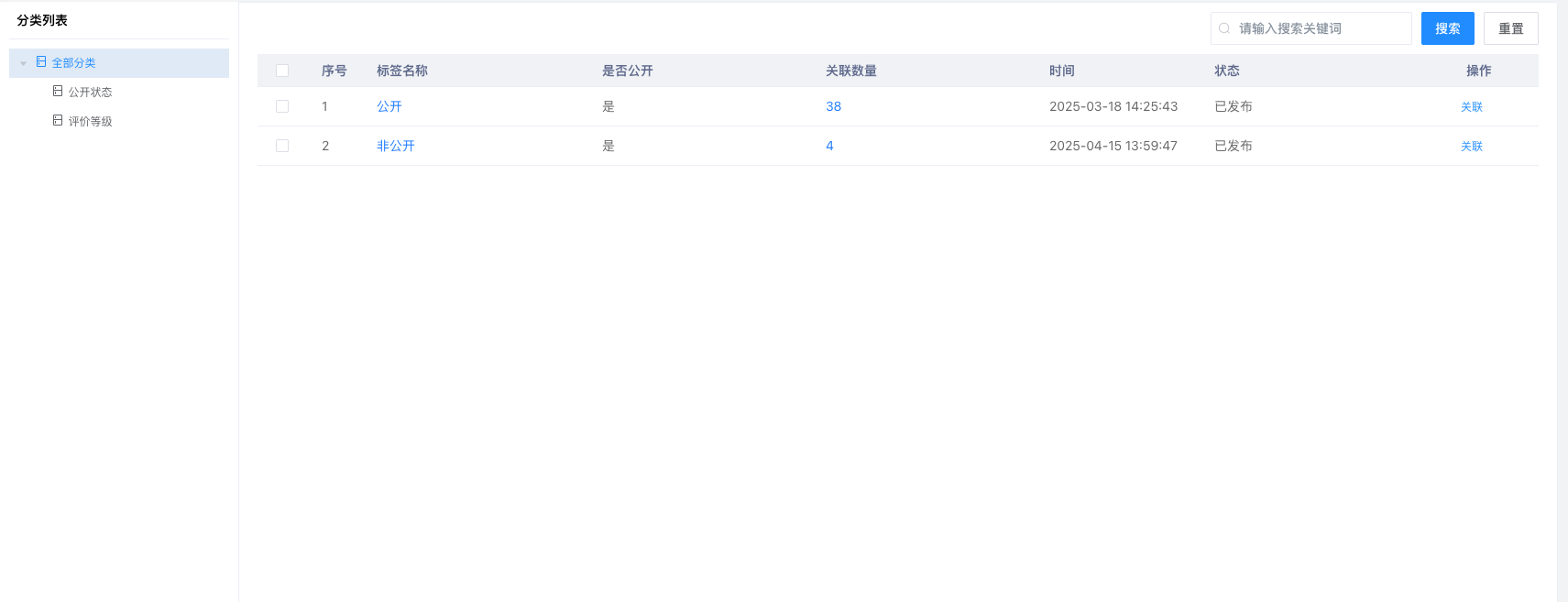Click the blue 搜索 button
Image resolution: width=1568 pixels, height=602 pixels.
coord(1448,28)
